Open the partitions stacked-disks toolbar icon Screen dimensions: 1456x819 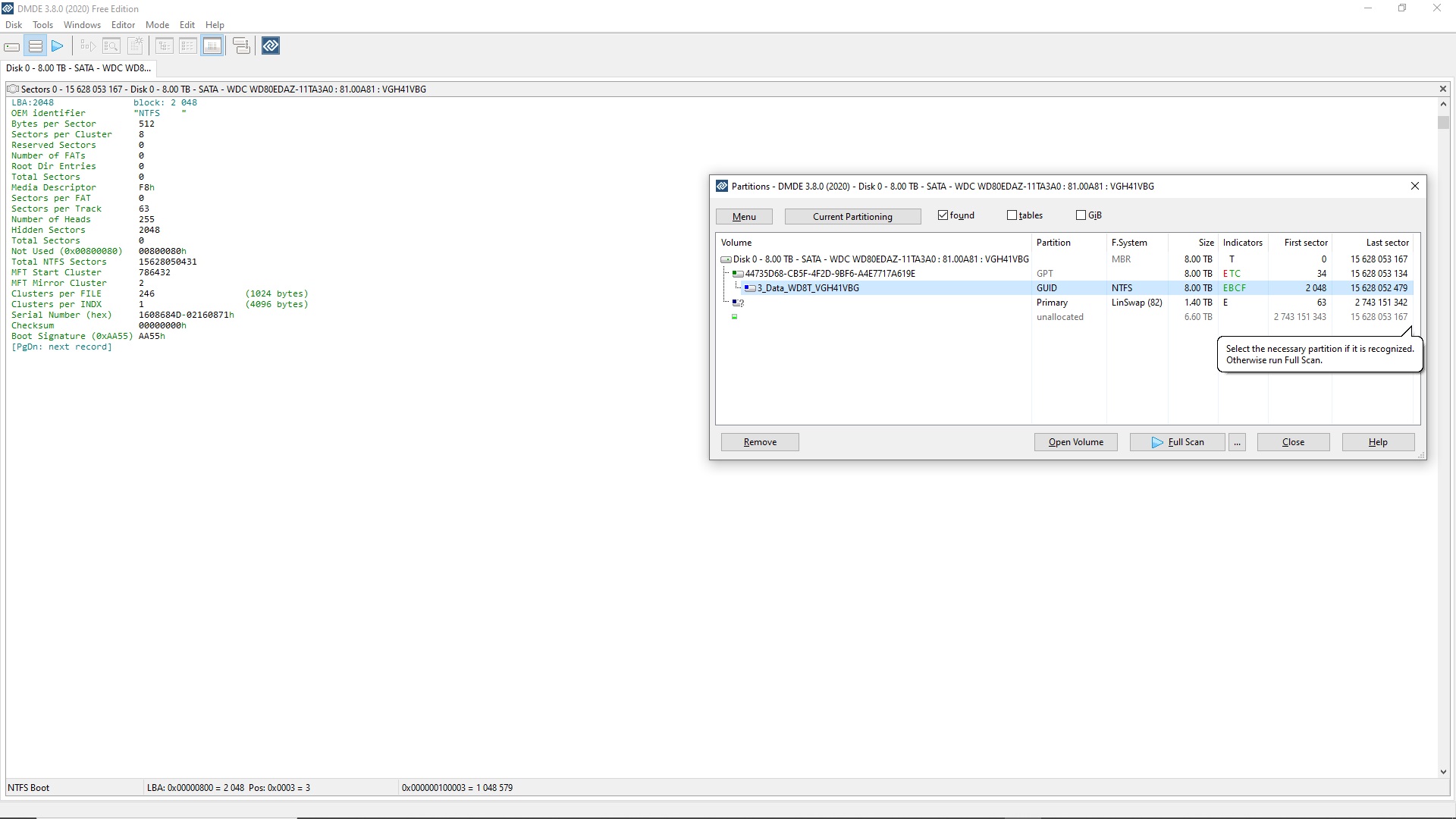tap(35, 46)
